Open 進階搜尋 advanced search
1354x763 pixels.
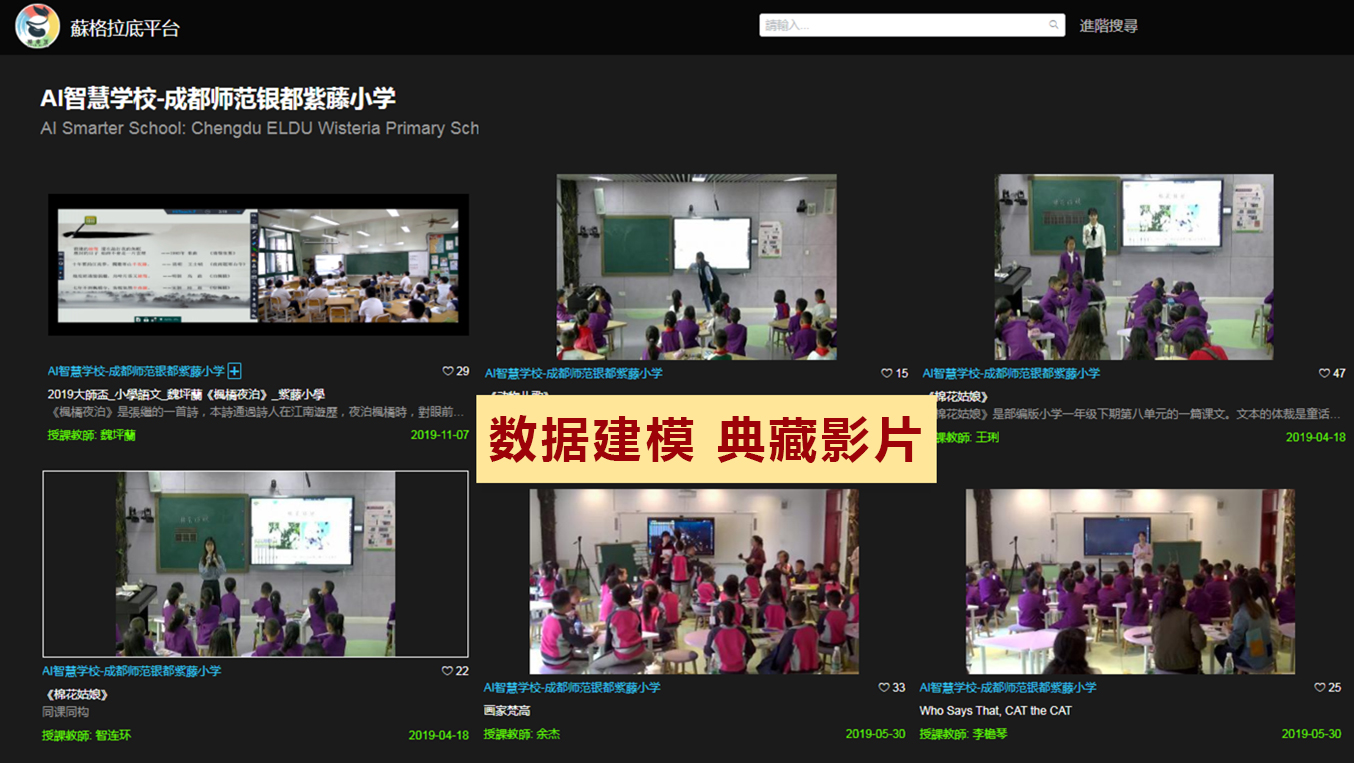tap(1108, 26)
